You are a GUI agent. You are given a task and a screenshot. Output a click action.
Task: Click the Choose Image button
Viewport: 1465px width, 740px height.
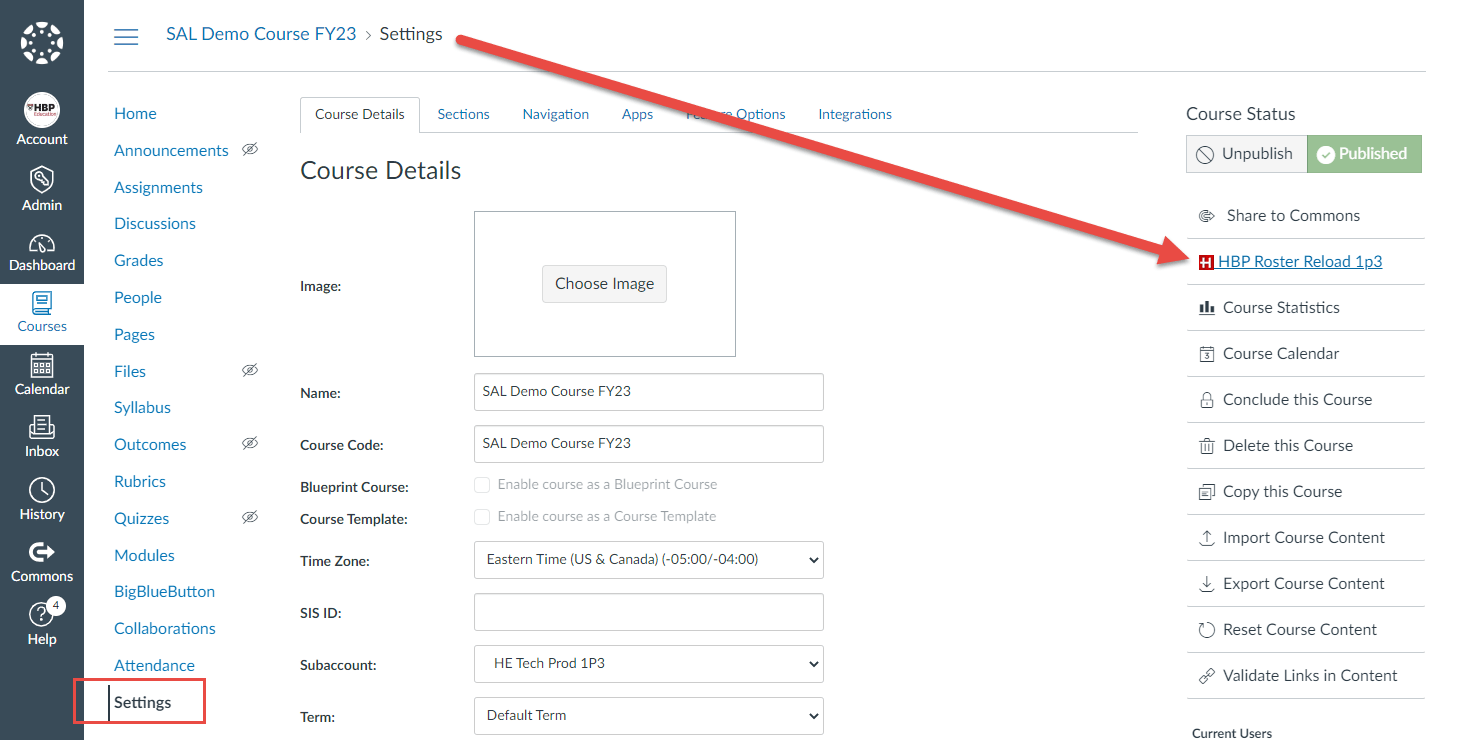coord(604,283)
